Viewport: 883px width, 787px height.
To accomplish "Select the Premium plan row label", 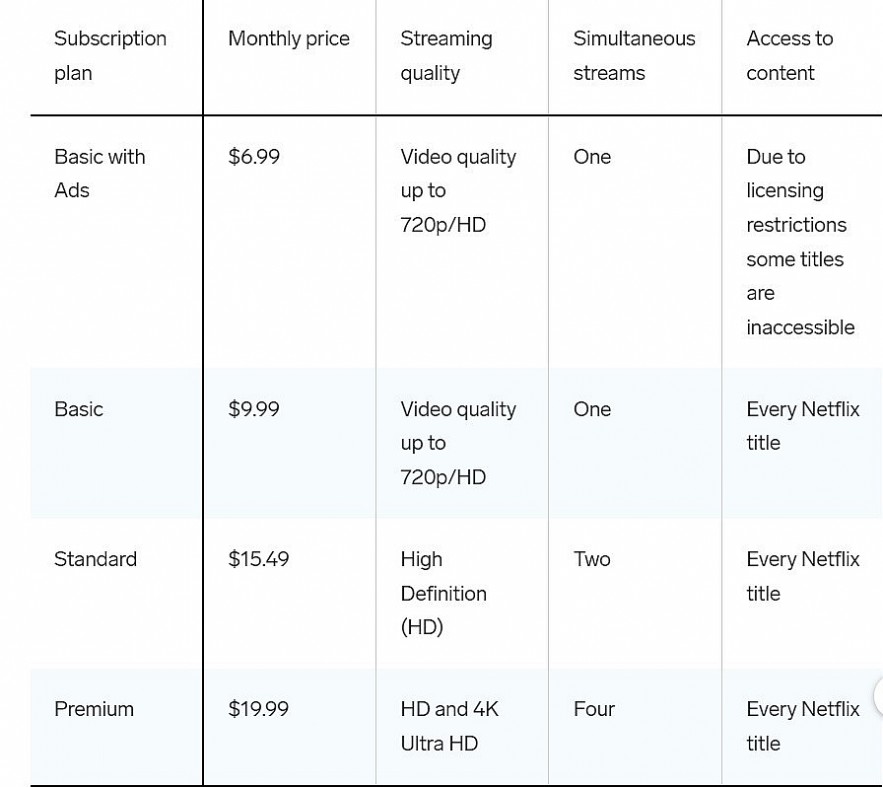I will point(93,709).
